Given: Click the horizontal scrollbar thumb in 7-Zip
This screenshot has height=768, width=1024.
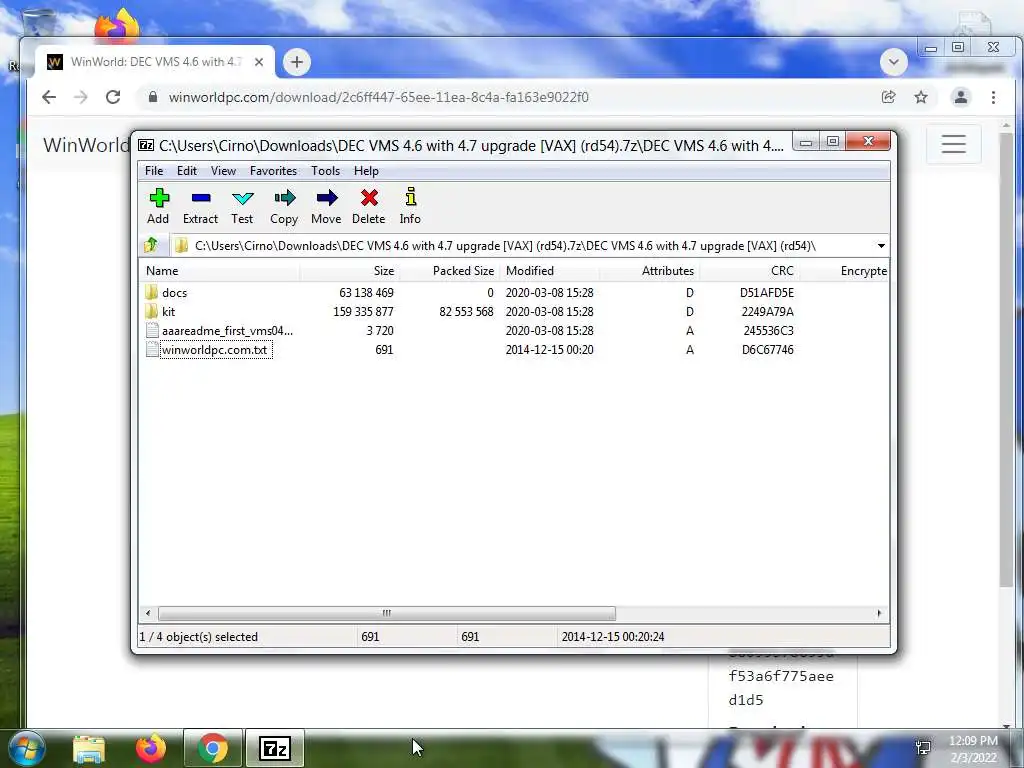Looking at the screenshot, I should (x=387, y=613).
